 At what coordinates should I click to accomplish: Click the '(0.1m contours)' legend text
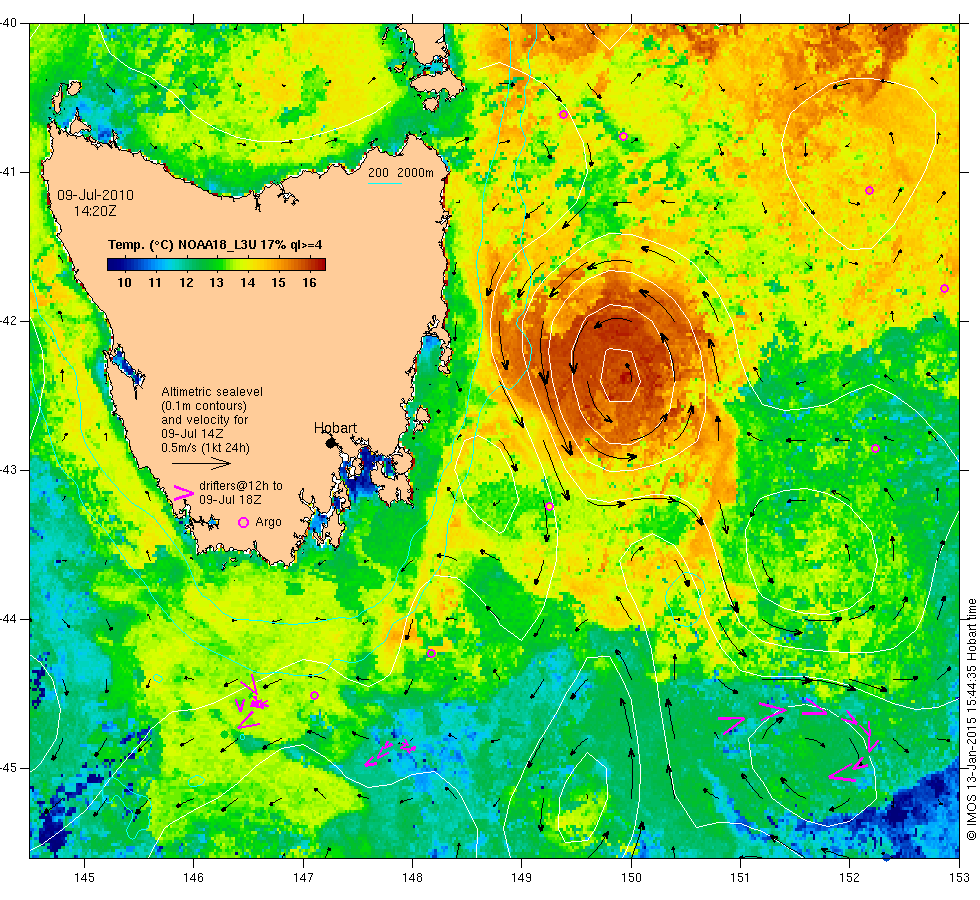tap(204, 406)
